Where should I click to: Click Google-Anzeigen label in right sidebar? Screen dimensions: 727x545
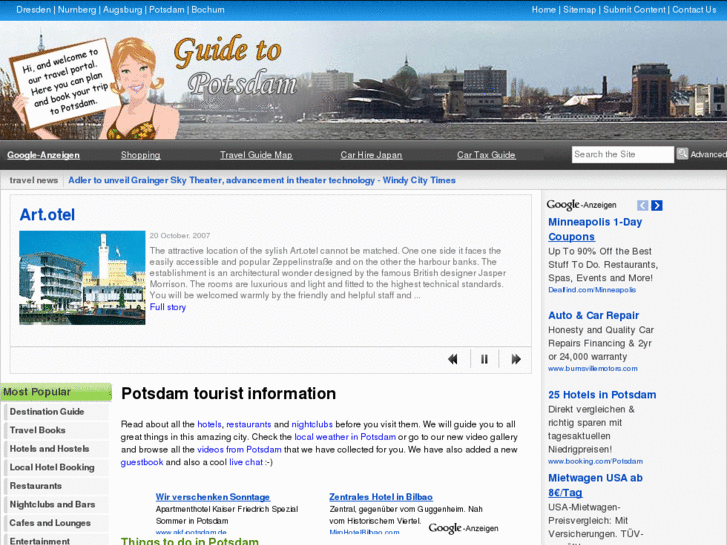tap(581, 205)
